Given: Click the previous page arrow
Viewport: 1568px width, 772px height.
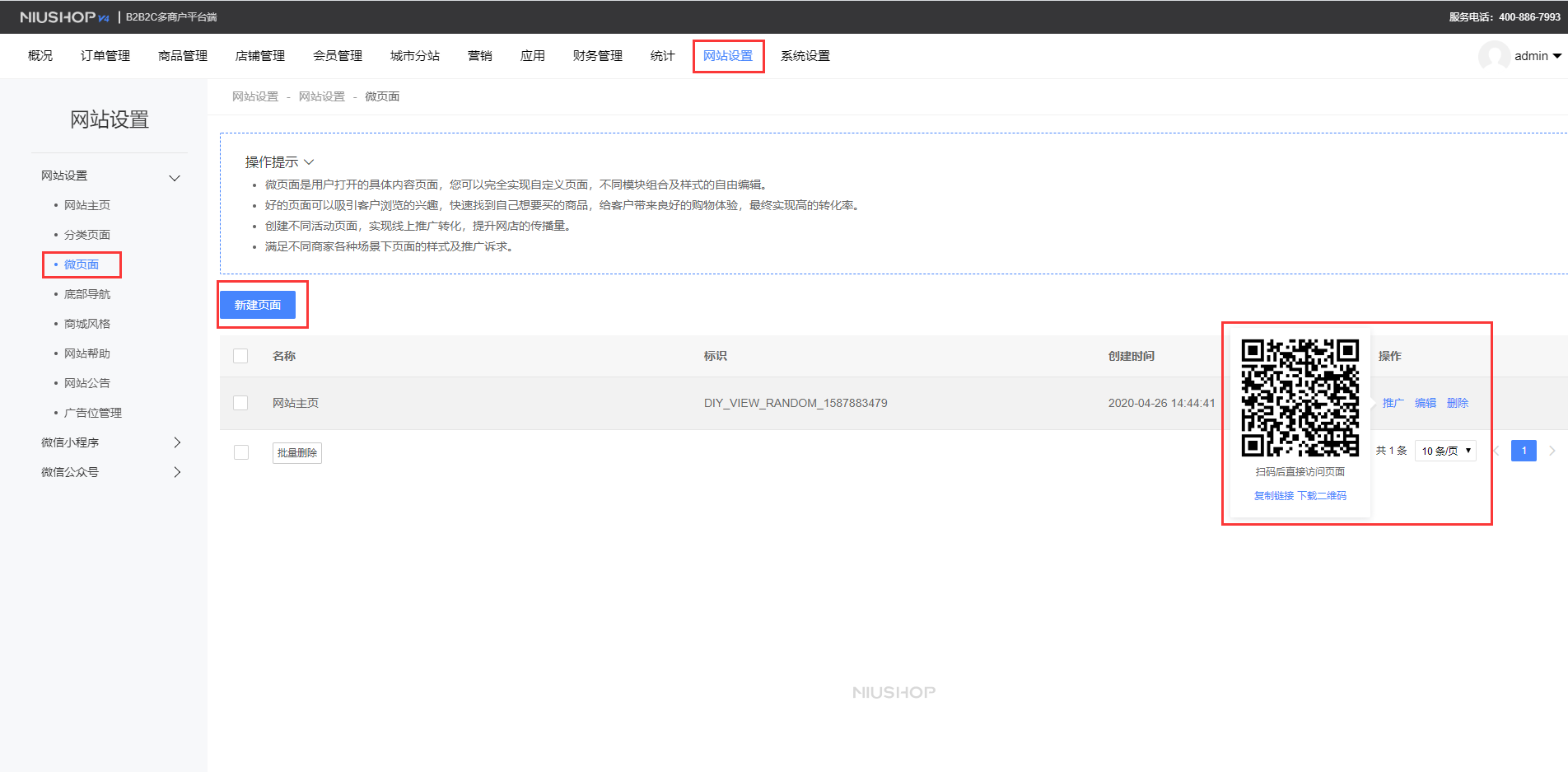Looking at the screenshot, I should 1496,451.
